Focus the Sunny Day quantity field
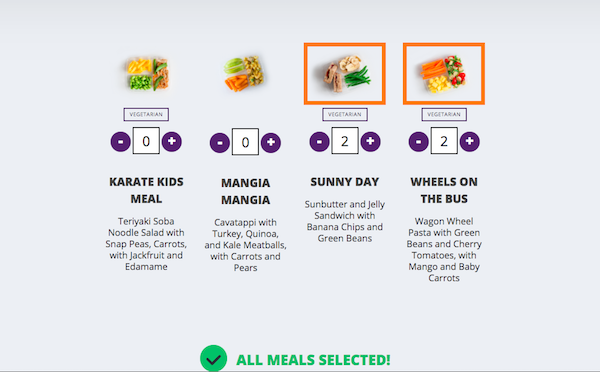This screenshot has height=372, width=600. pos(345,141)
